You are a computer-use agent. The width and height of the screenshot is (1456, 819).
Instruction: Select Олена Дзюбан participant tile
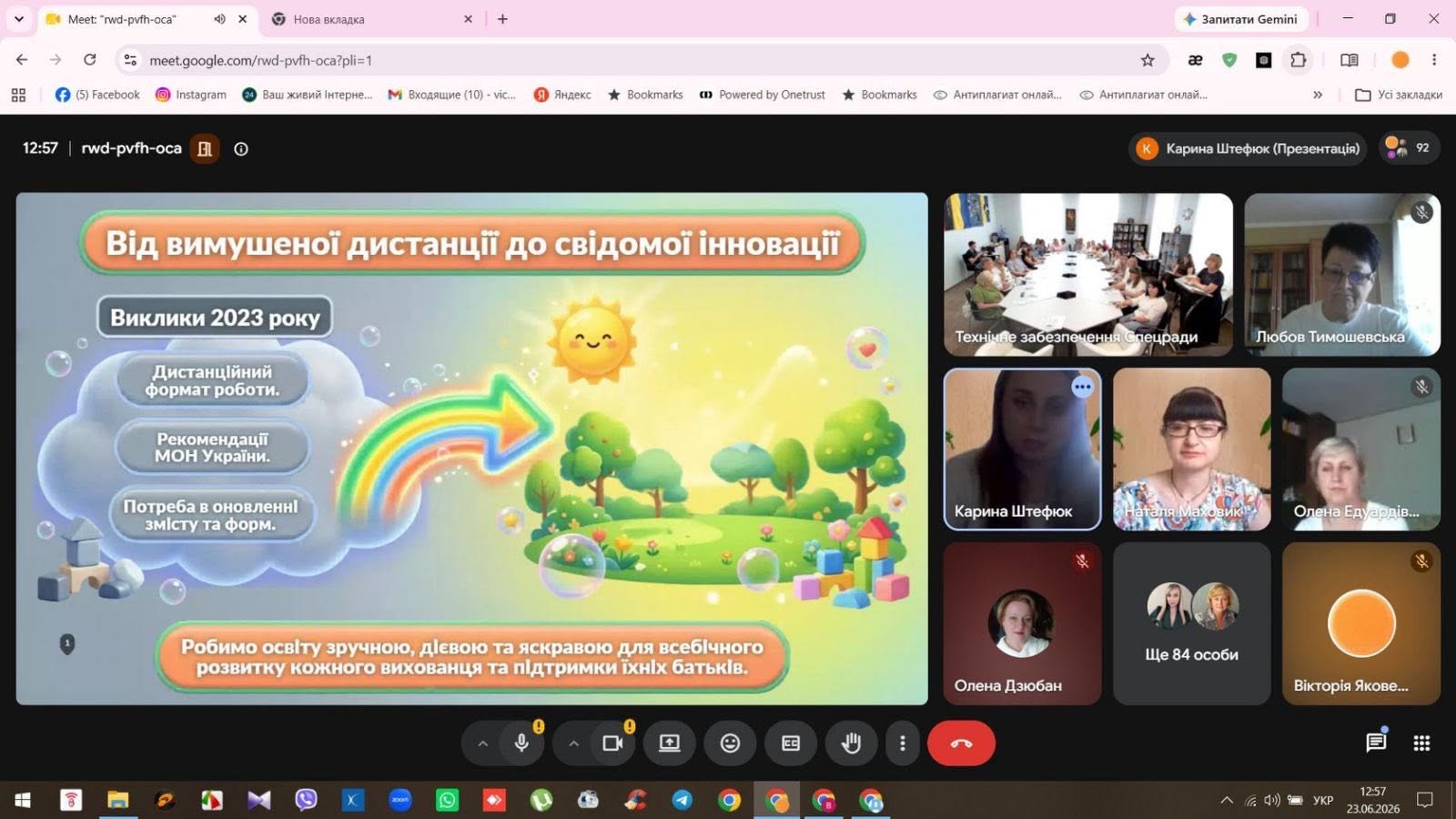[x=1022, y=623]
